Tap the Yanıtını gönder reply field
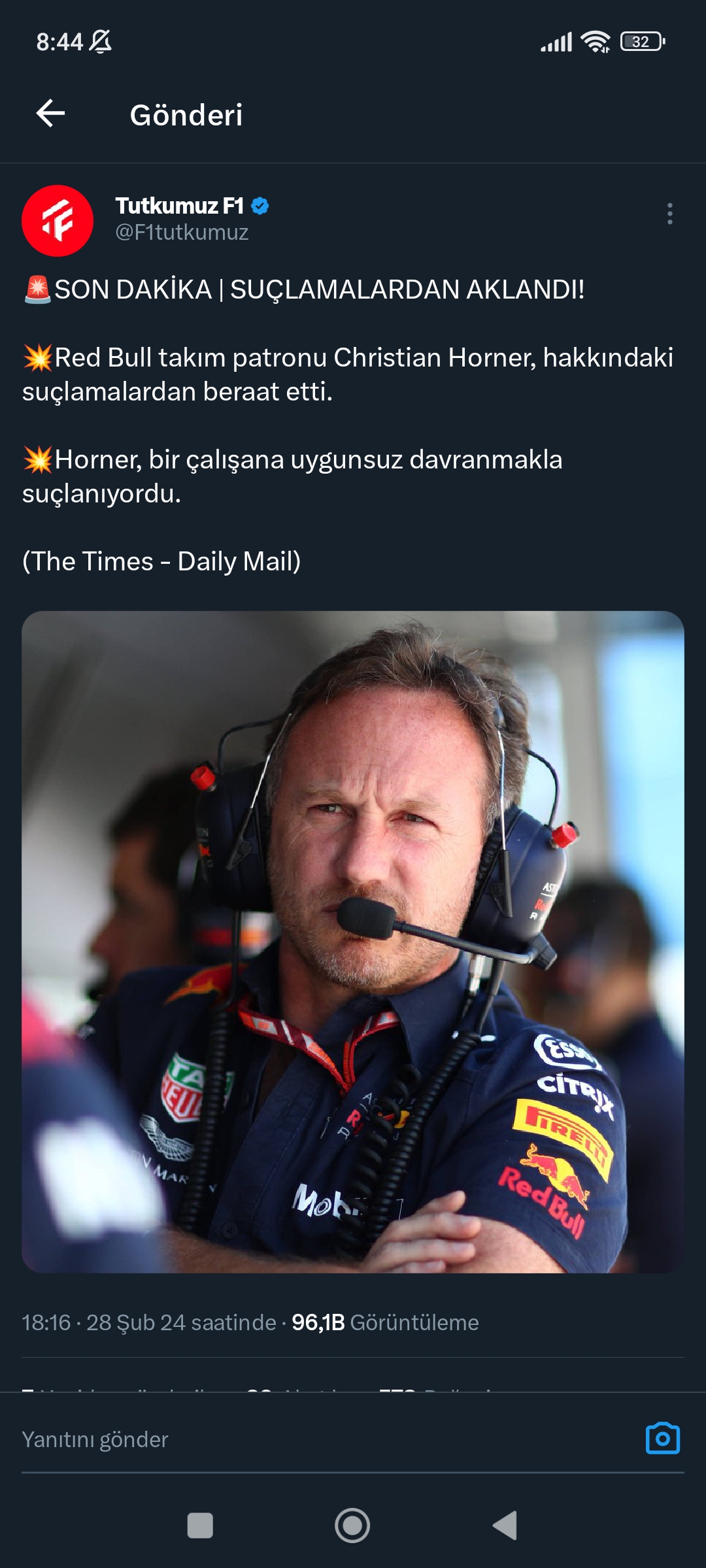 pyautogui.click(x=327, y=1440)
